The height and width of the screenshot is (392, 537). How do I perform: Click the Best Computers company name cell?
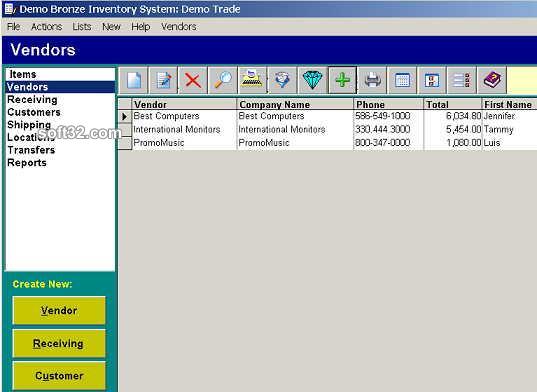point(295,116)
